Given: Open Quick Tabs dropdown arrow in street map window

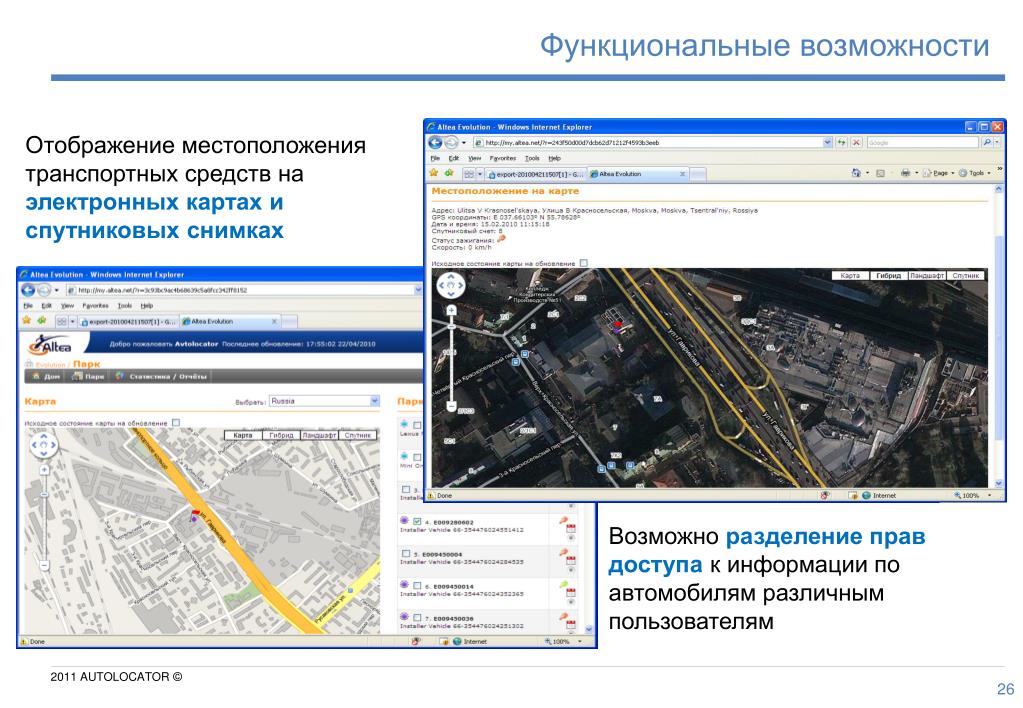Looking at the screenshot, I should [x=72, y=322].
